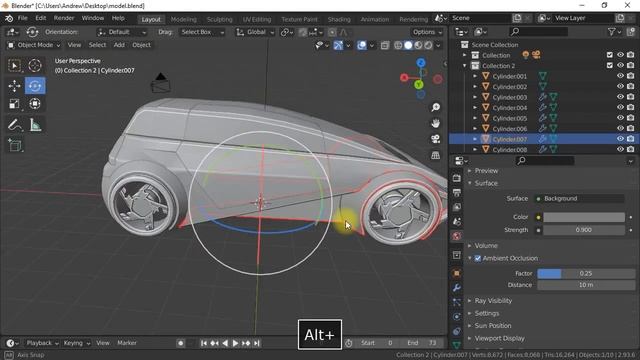Click the zoom viewport magnifier icon
Screen dimensions: 640x360
(436, 107)
